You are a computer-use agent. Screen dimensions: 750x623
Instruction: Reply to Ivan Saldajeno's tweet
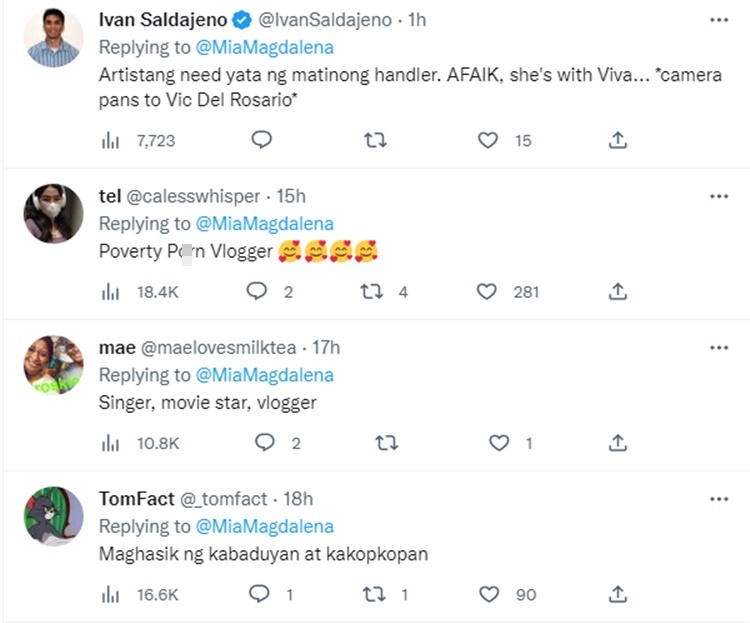pos(261,141)
